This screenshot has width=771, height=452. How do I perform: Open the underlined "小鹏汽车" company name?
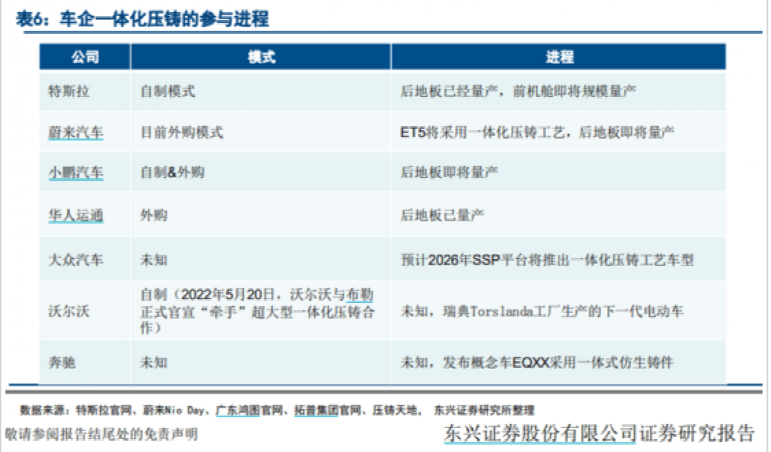pyautogui.click(x=76, y=172)
